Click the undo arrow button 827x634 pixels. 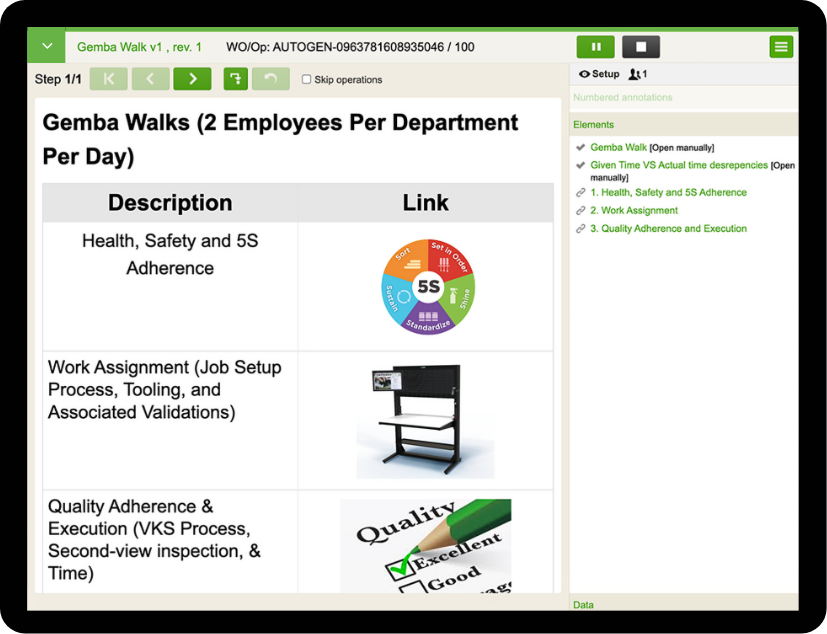[x=270, y=79]
